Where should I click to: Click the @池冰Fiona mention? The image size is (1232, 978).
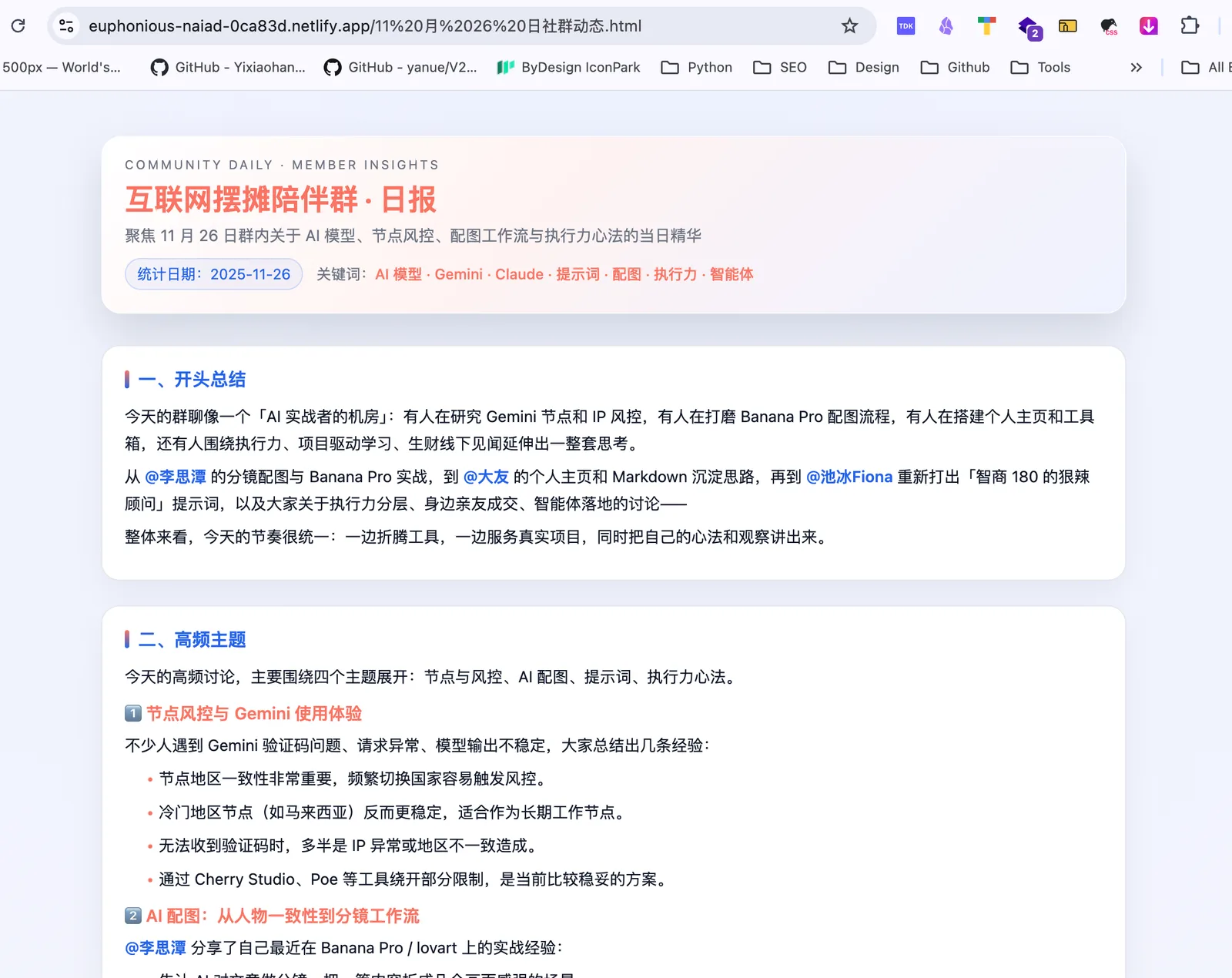click(x=849, y=477)
